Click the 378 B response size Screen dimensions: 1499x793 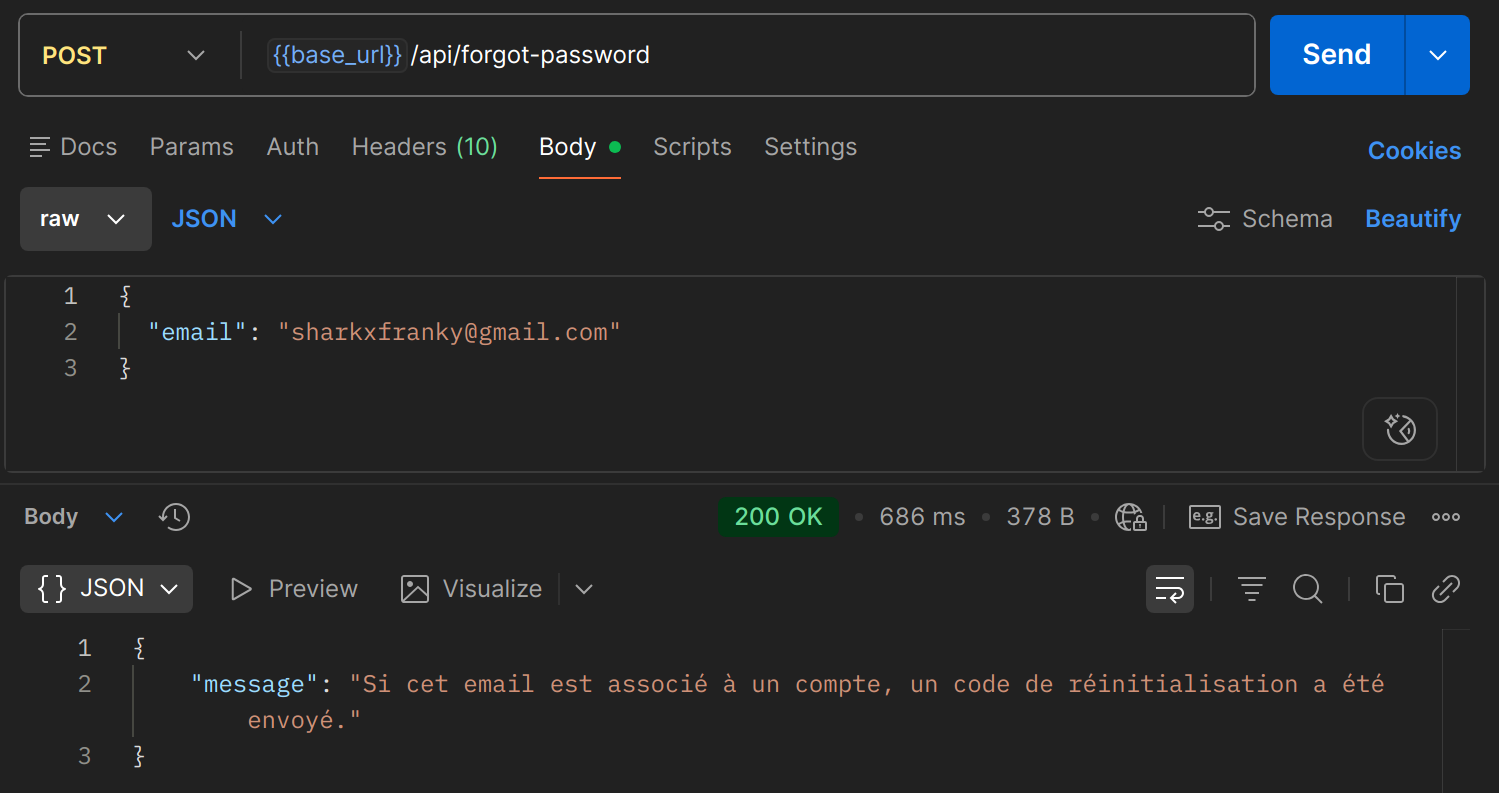pos(1040,517)
